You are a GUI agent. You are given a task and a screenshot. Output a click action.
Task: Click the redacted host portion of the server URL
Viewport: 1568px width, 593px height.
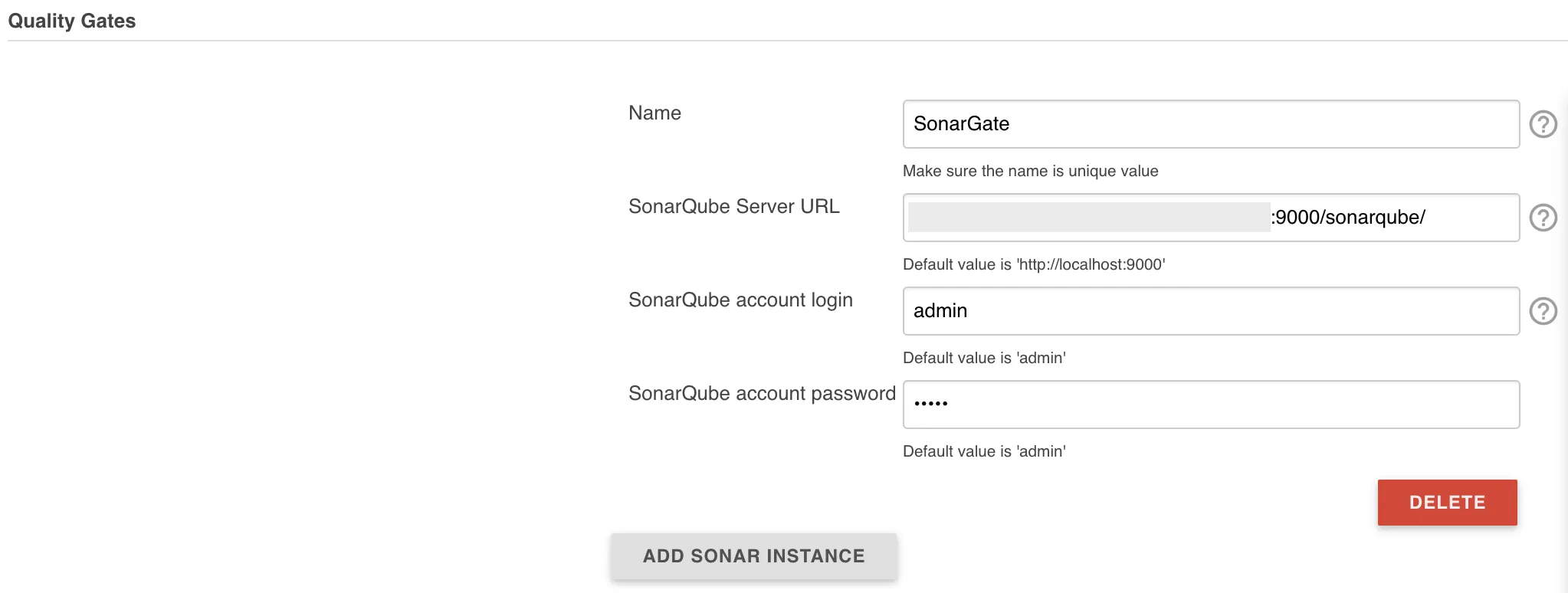click(1088, 218)
